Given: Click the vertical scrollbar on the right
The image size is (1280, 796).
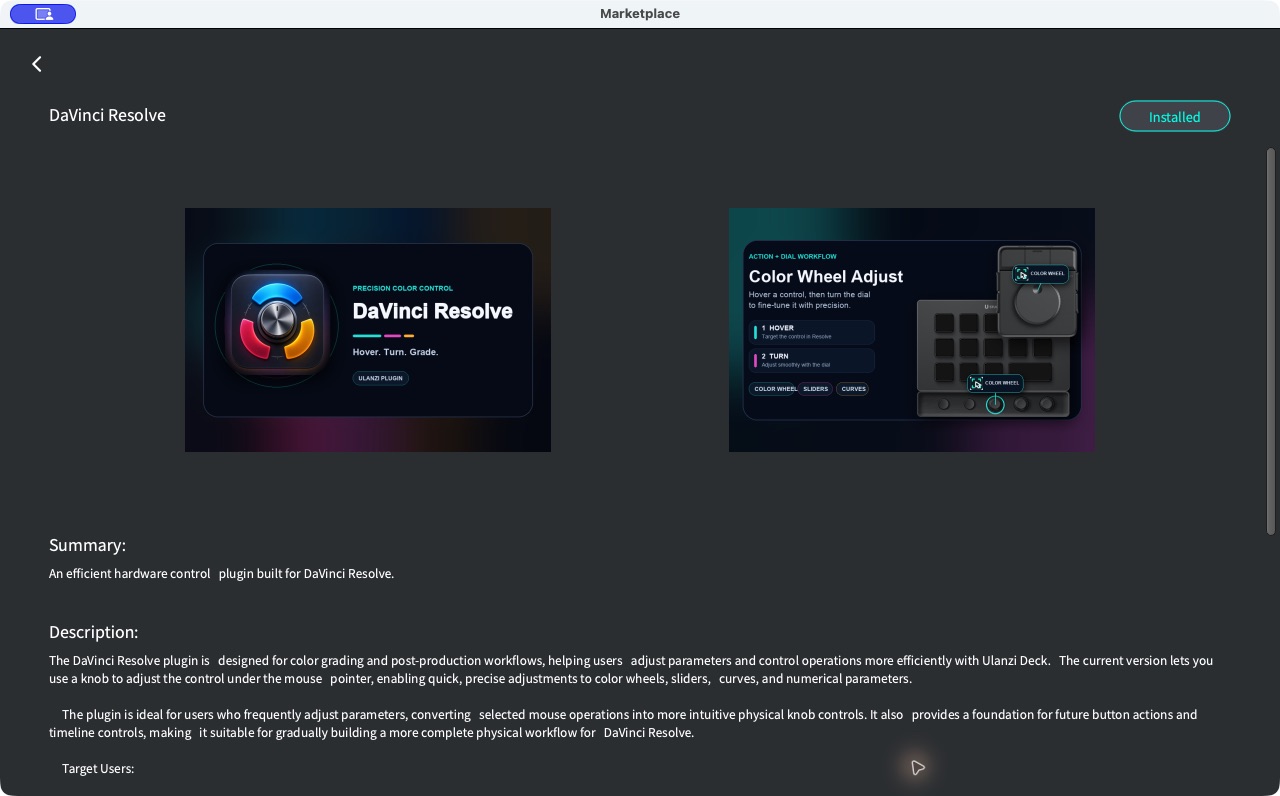Looking at the screenshot, I should pos(1271,342).
